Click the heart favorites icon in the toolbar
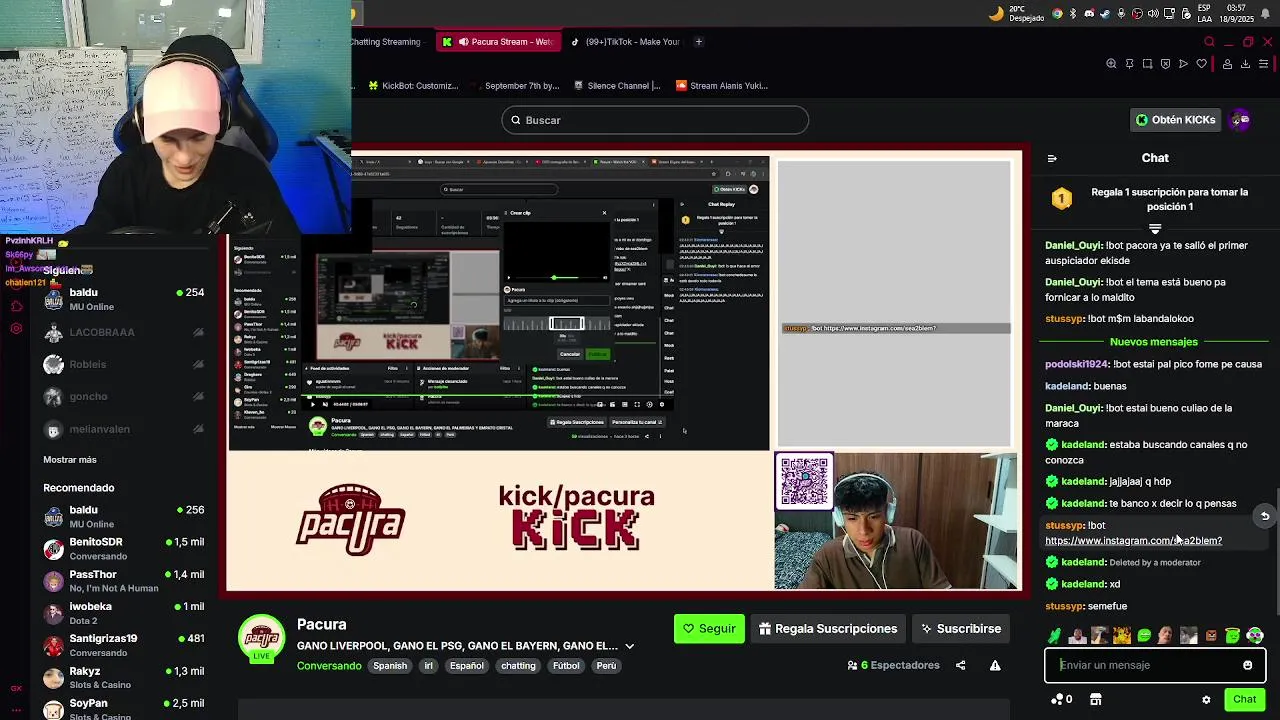 1202,64
